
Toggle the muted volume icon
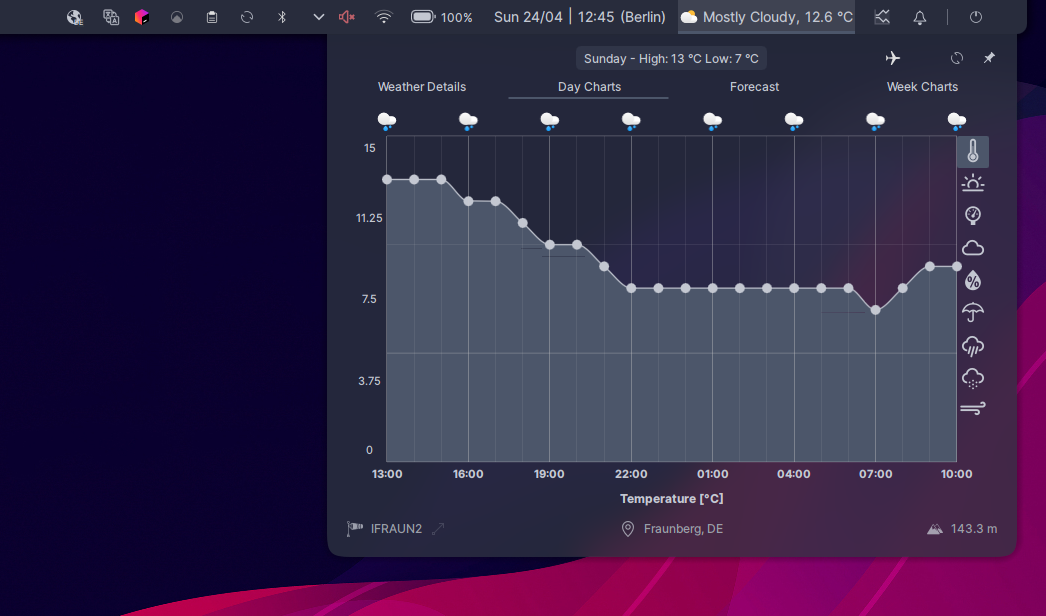(346, 17)
